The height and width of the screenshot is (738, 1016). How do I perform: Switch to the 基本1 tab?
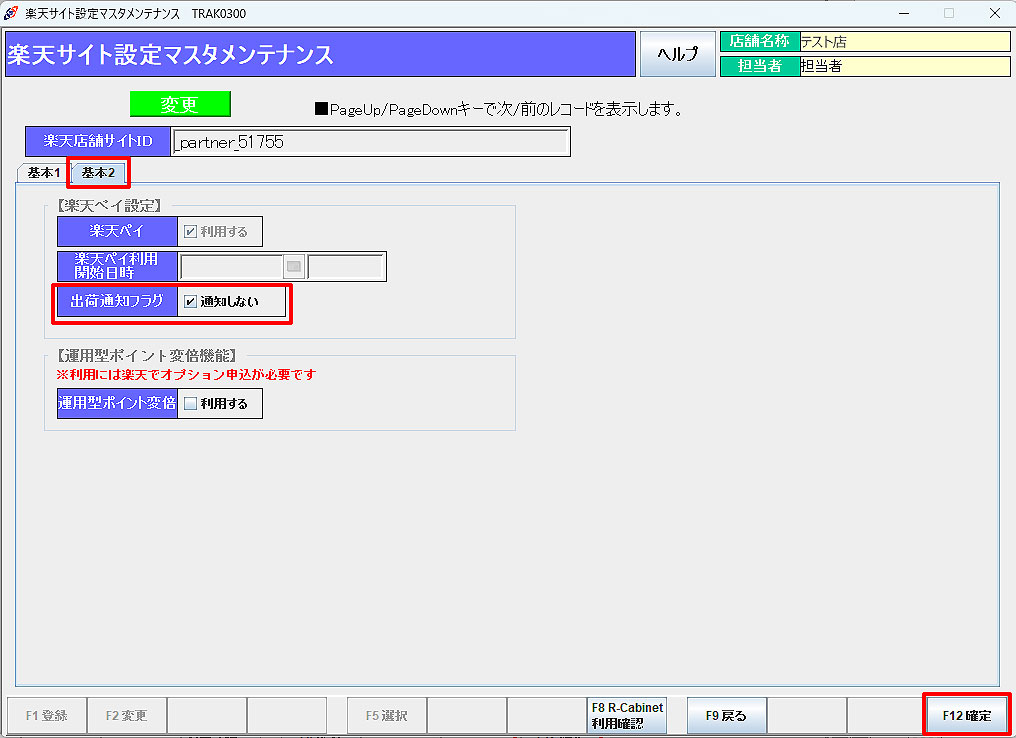click(x=43, y=173)
